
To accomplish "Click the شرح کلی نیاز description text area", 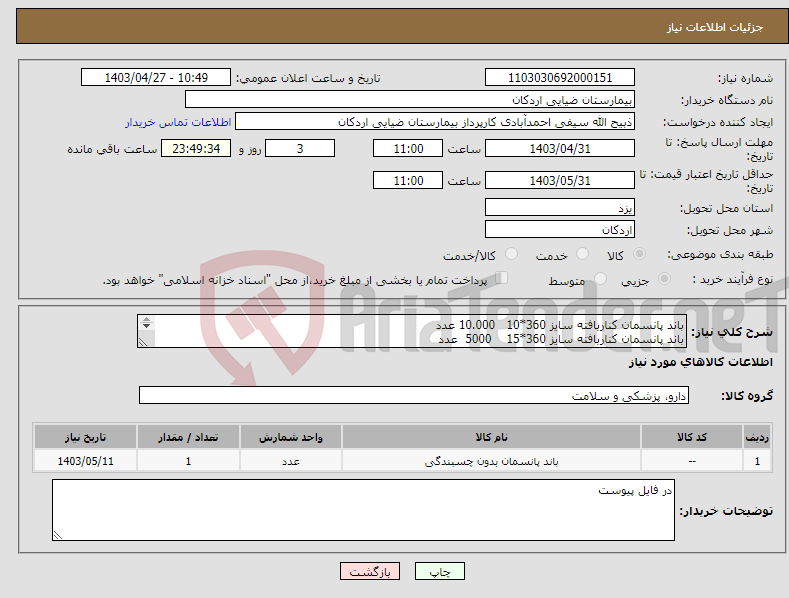I will click(x=412, y=331).
